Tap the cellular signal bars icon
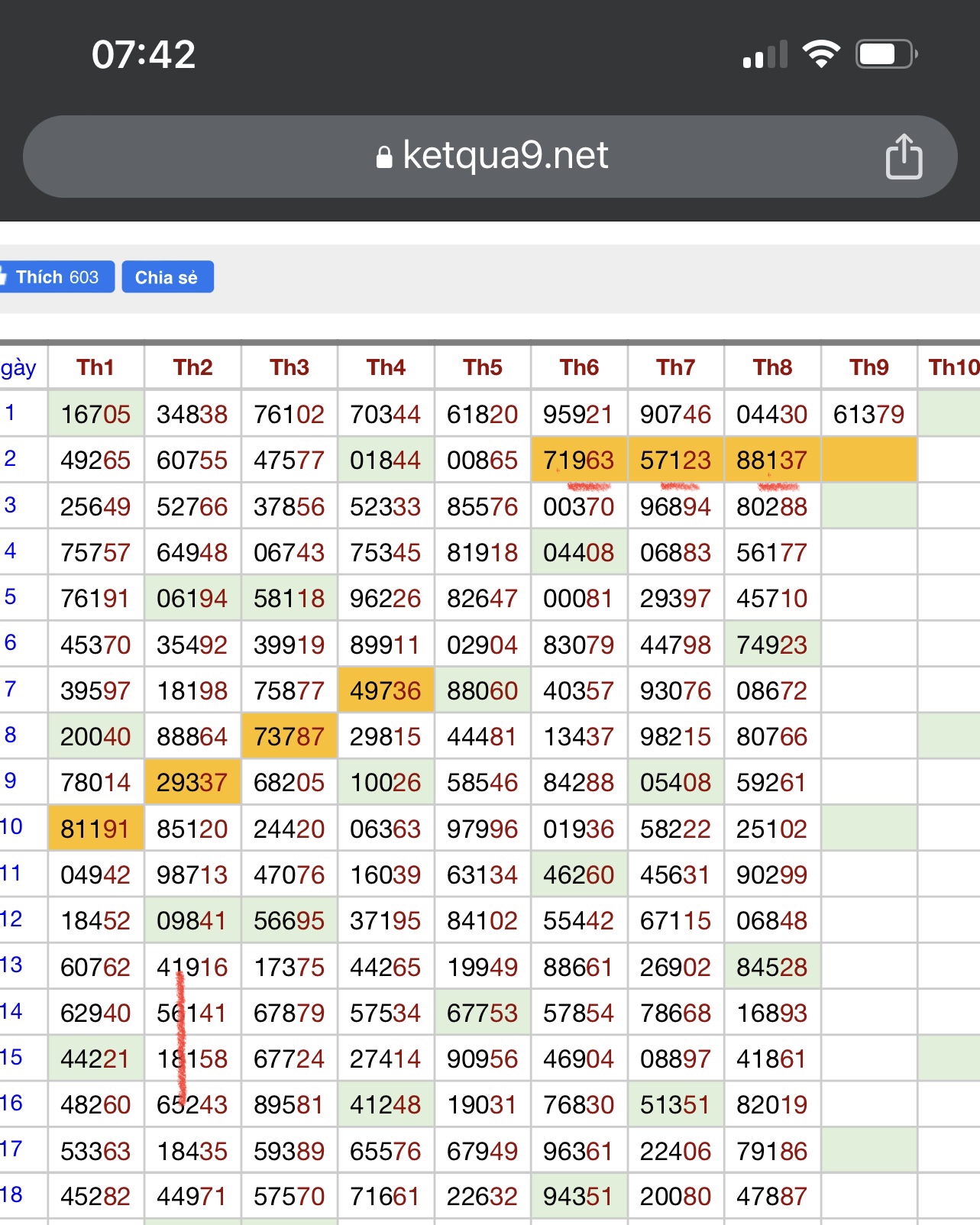 coord(765,55)
